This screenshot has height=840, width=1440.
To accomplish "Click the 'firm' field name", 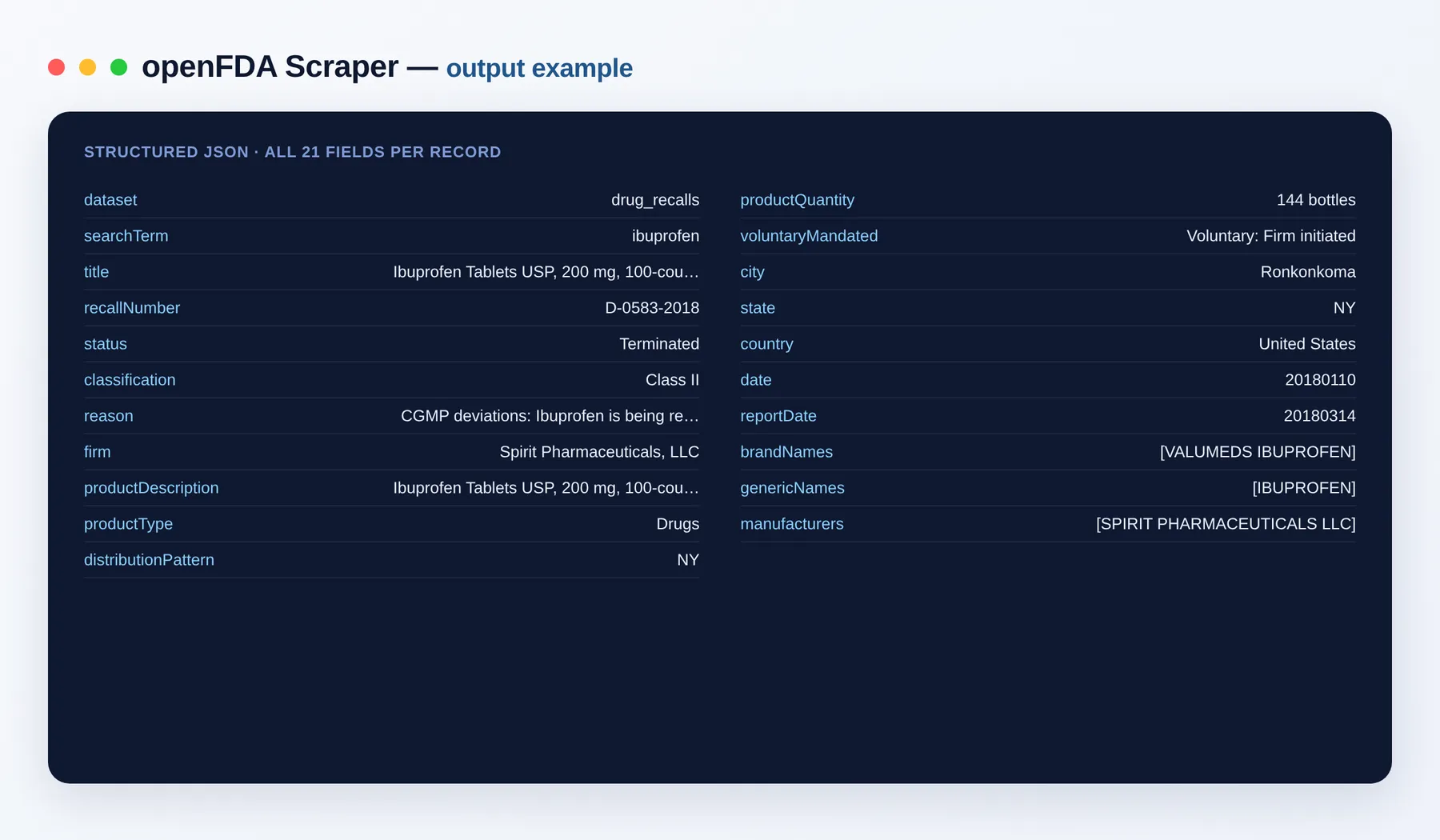I will coord(98,452).
